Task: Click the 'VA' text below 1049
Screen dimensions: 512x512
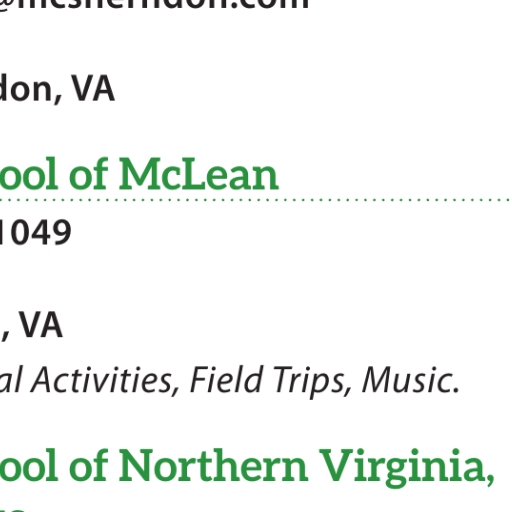Action: tap(41, 325)
